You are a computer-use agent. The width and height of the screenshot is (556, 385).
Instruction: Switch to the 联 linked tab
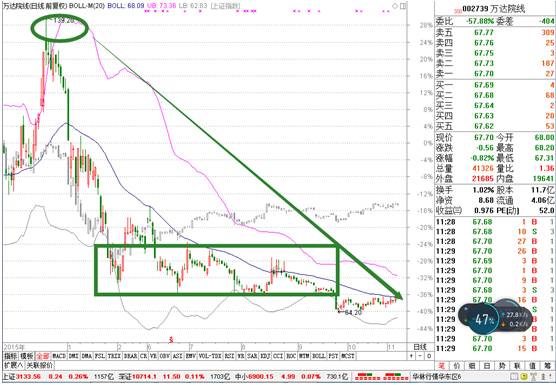pos(517,366)
